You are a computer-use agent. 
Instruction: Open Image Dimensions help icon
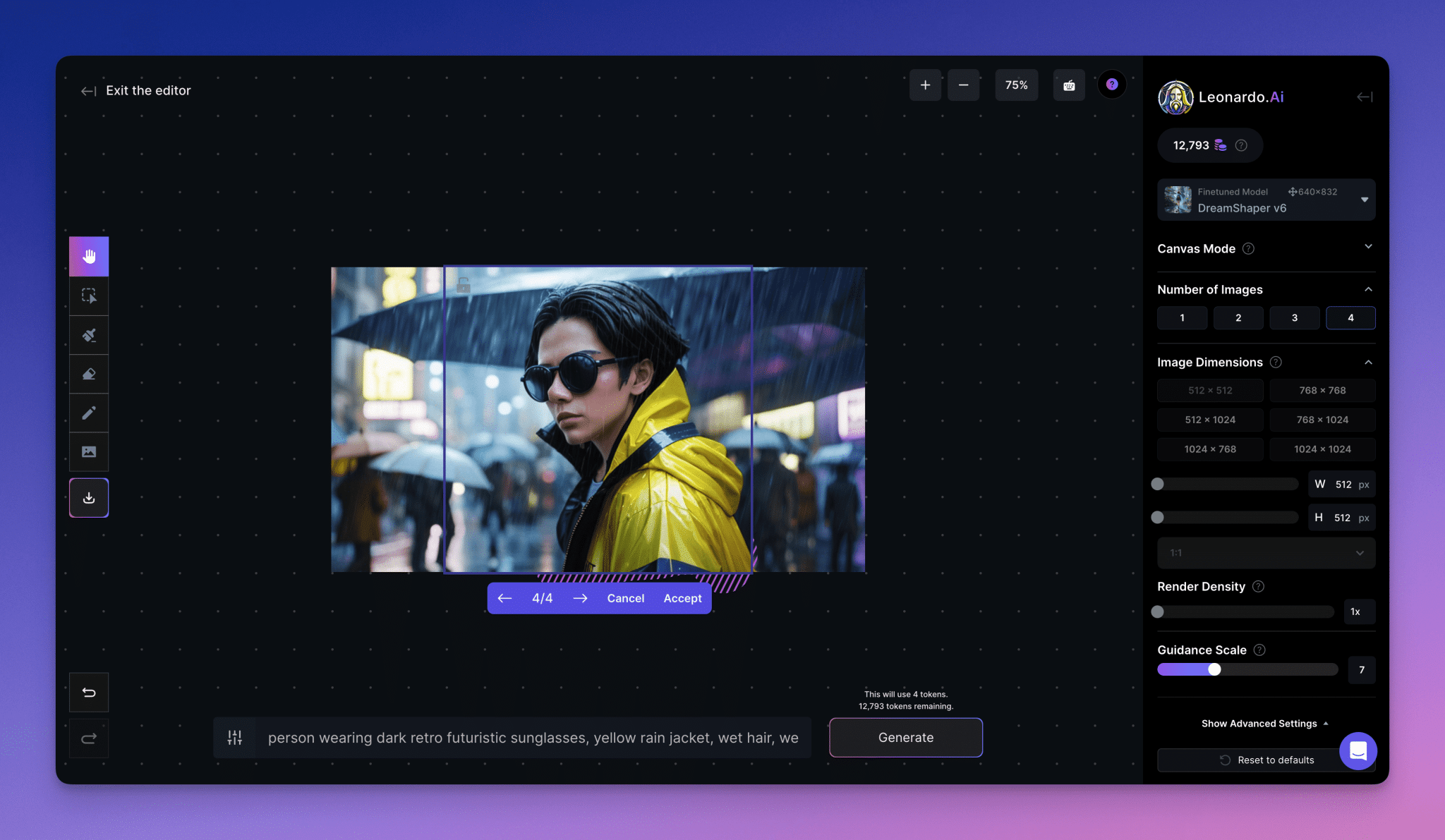(x=1276, y=362)
